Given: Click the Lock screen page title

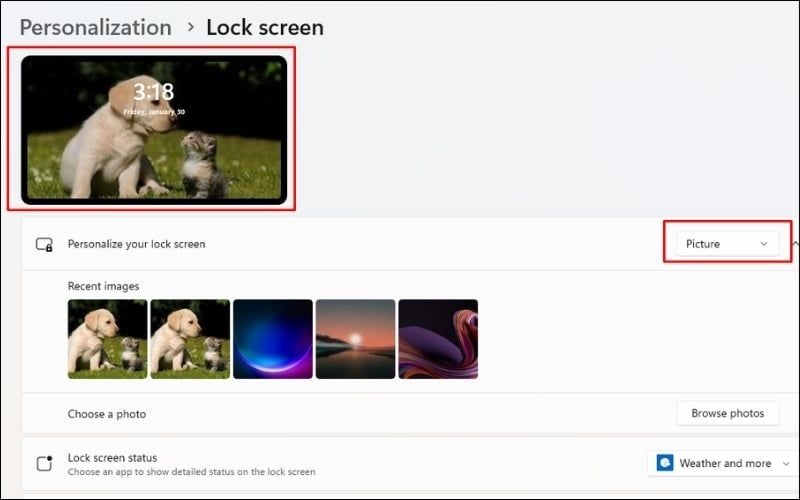Looking at the screenshot, I should (264, 27).
